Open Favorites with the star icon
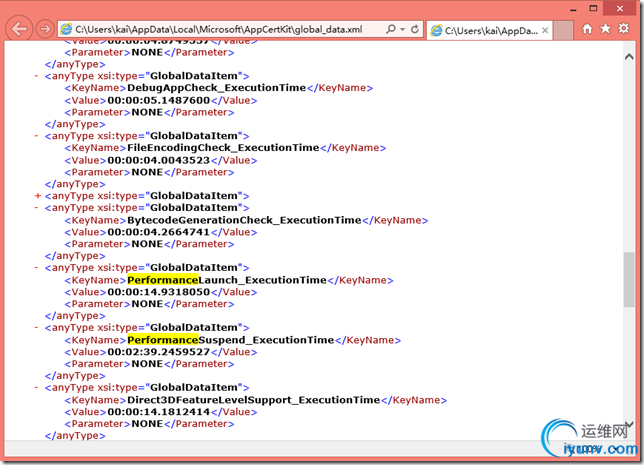Screen dimensions: 644x465 [605, 29]
